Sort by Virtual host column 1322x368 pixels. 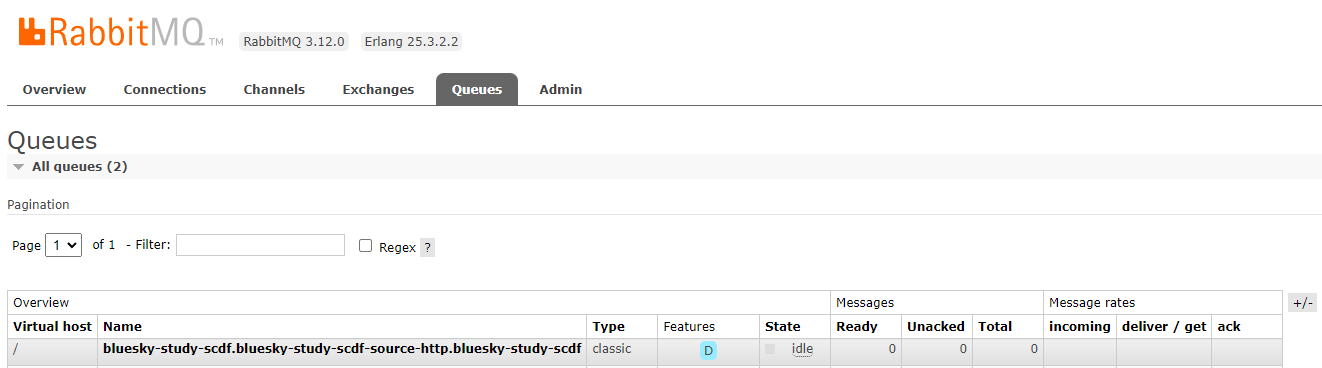click(52, 326)
